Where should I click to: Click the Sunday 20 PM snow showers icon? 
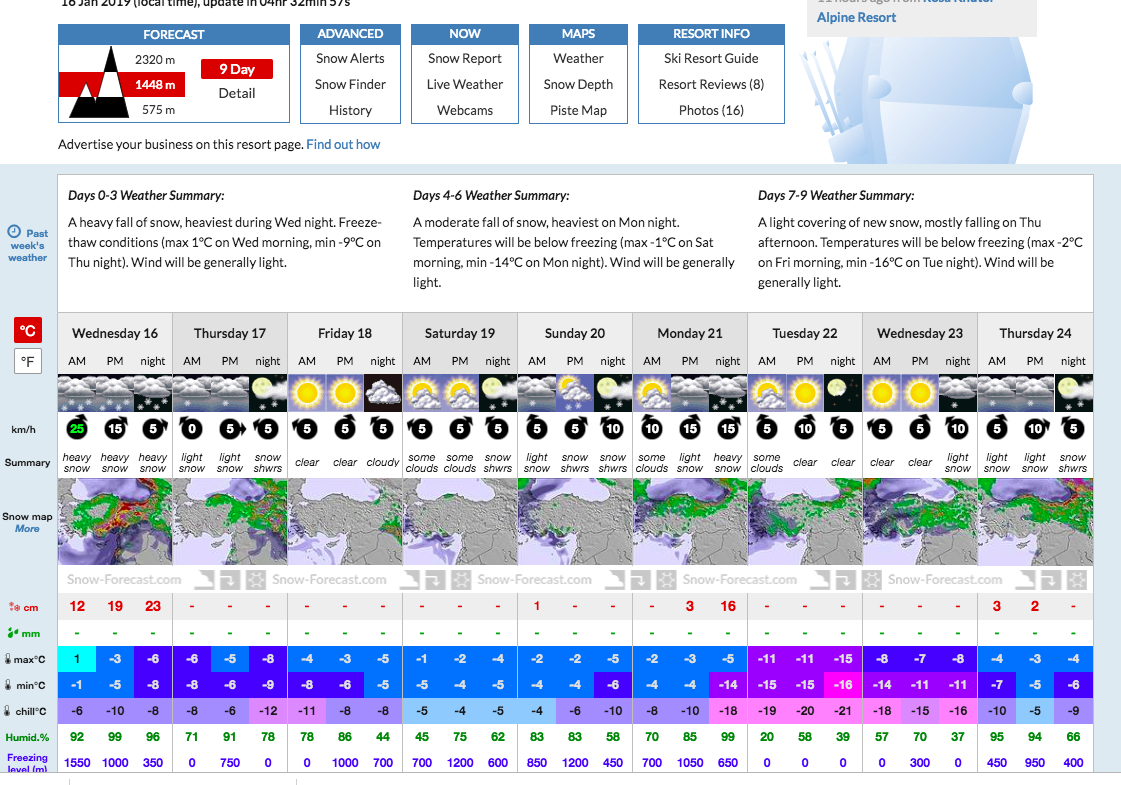575,392
